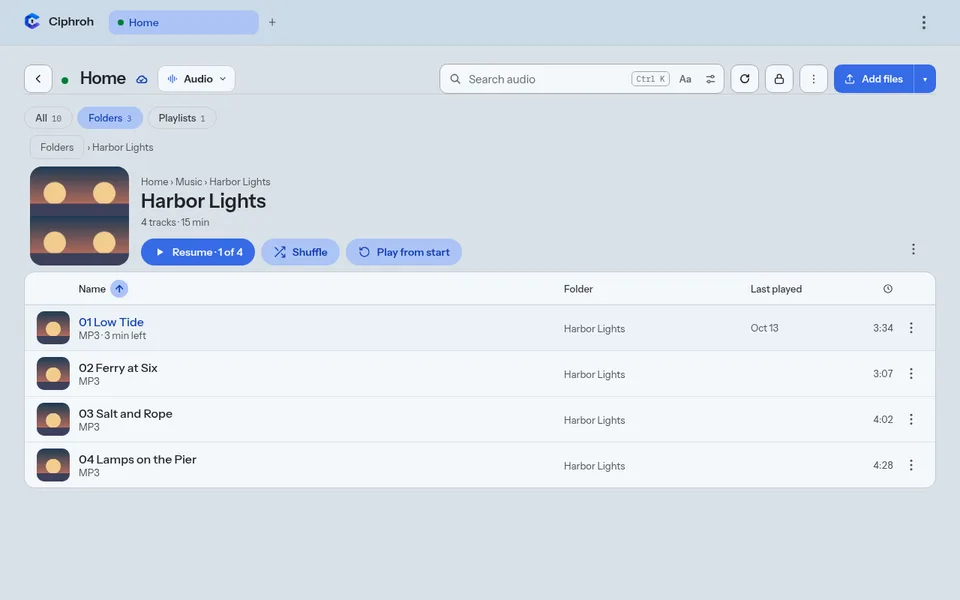
Task: Click Harbor Lights folder in Lamps on the Pier row
Action: coord(594,467)
